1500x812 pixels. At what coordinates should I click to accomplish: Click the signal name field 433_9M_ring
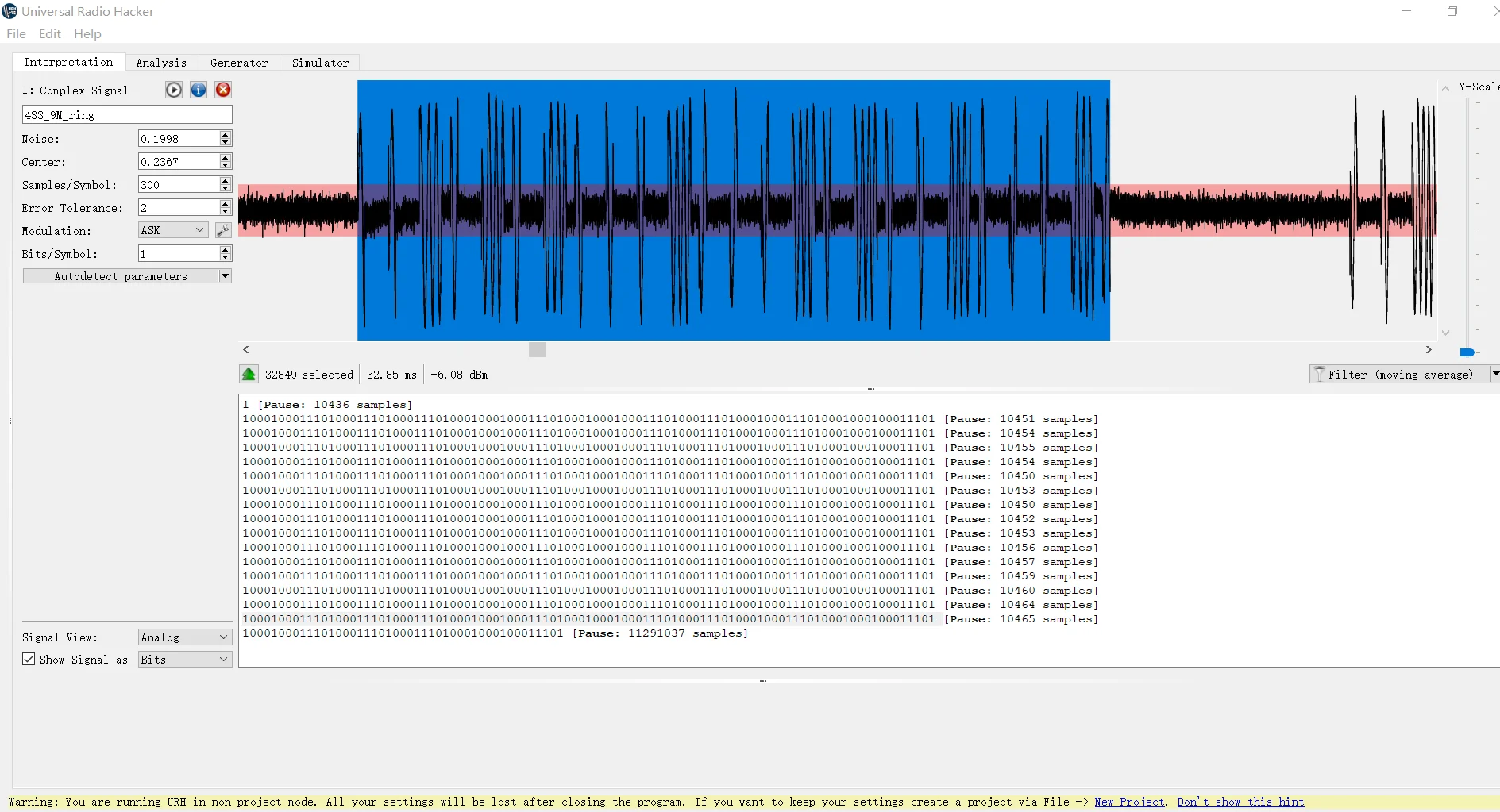127,115
